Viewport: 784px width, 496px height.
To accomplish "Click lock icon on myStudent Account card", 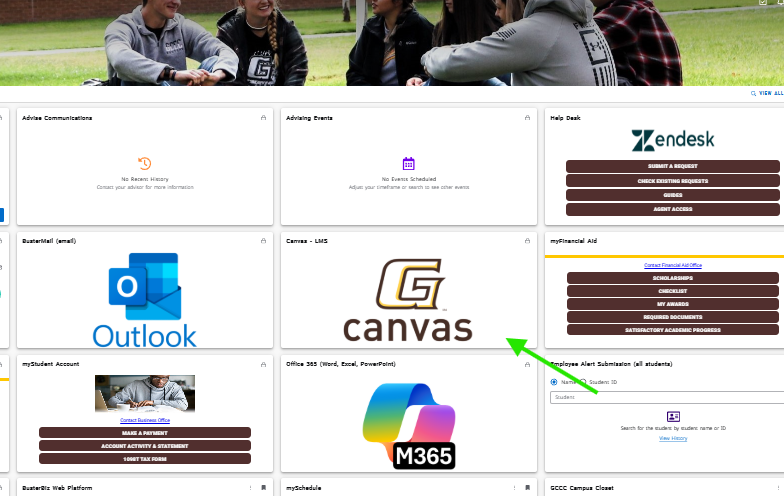I will click(264, 364).
